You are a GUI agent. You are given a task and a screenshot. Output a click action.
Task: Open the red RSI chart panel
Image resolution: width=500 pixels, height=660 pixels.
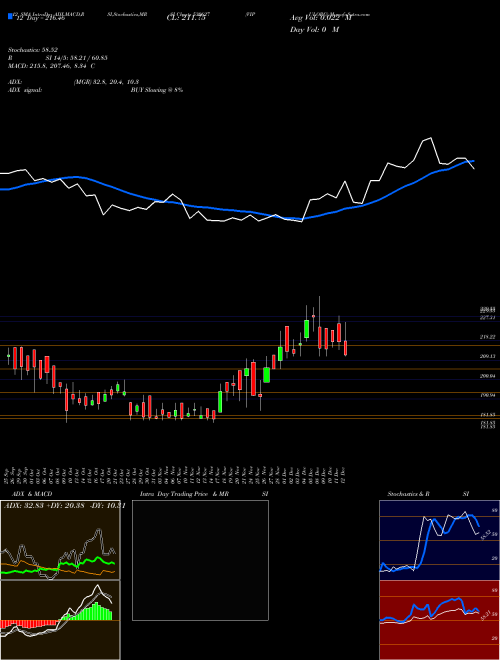click(439, 620)
